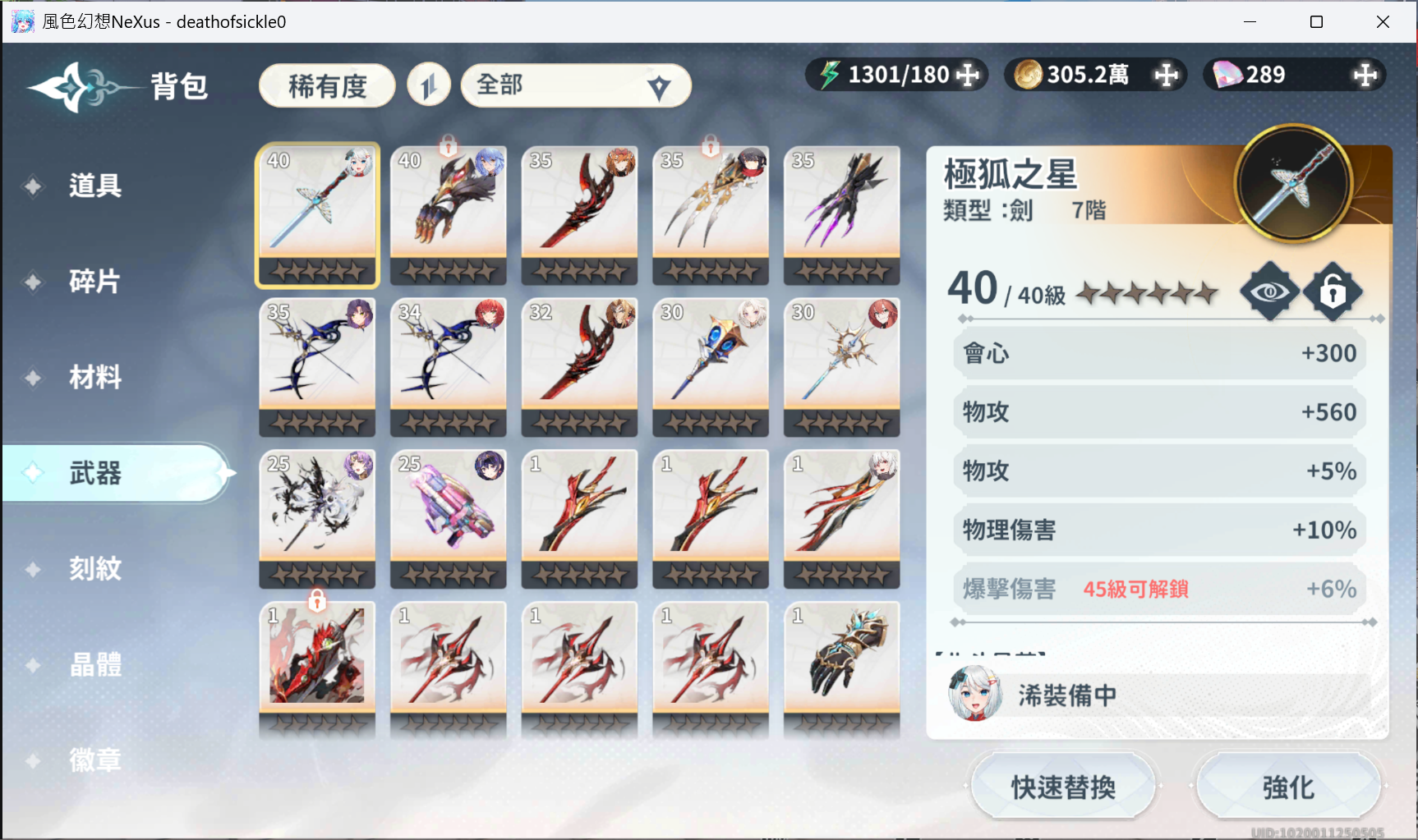The height and width of the screenshot is (840, 1418).
Task: Select the level 25 pink cannon weapon
Action: (x=449, y=519)
